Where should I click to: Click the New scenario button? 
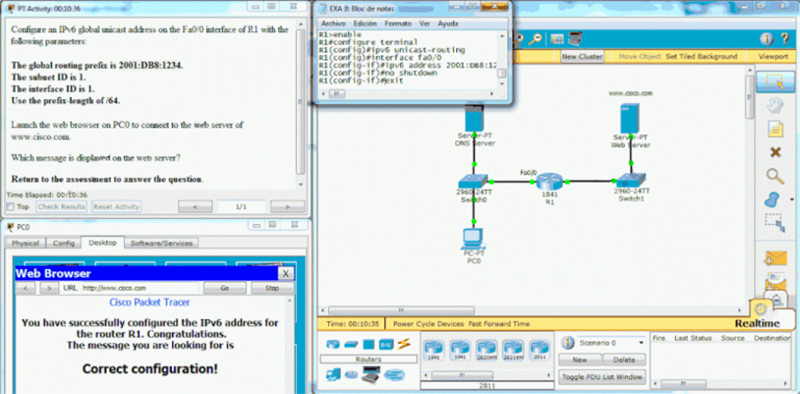click(x=579, y=360)
